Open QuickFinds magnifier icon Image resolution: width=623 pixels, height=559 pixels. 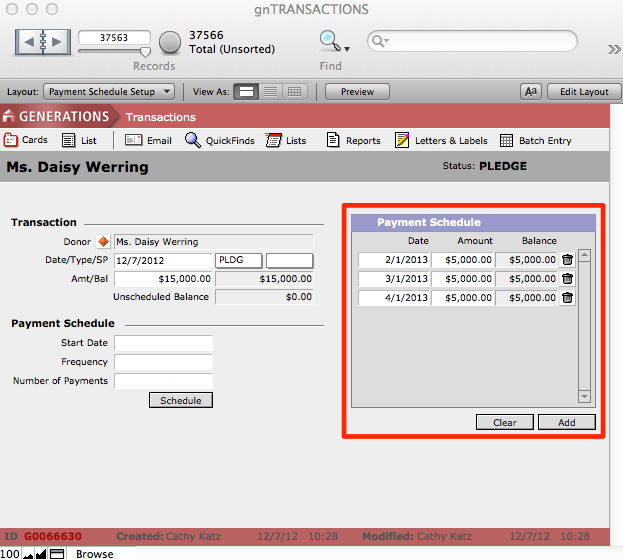[193, 141]
